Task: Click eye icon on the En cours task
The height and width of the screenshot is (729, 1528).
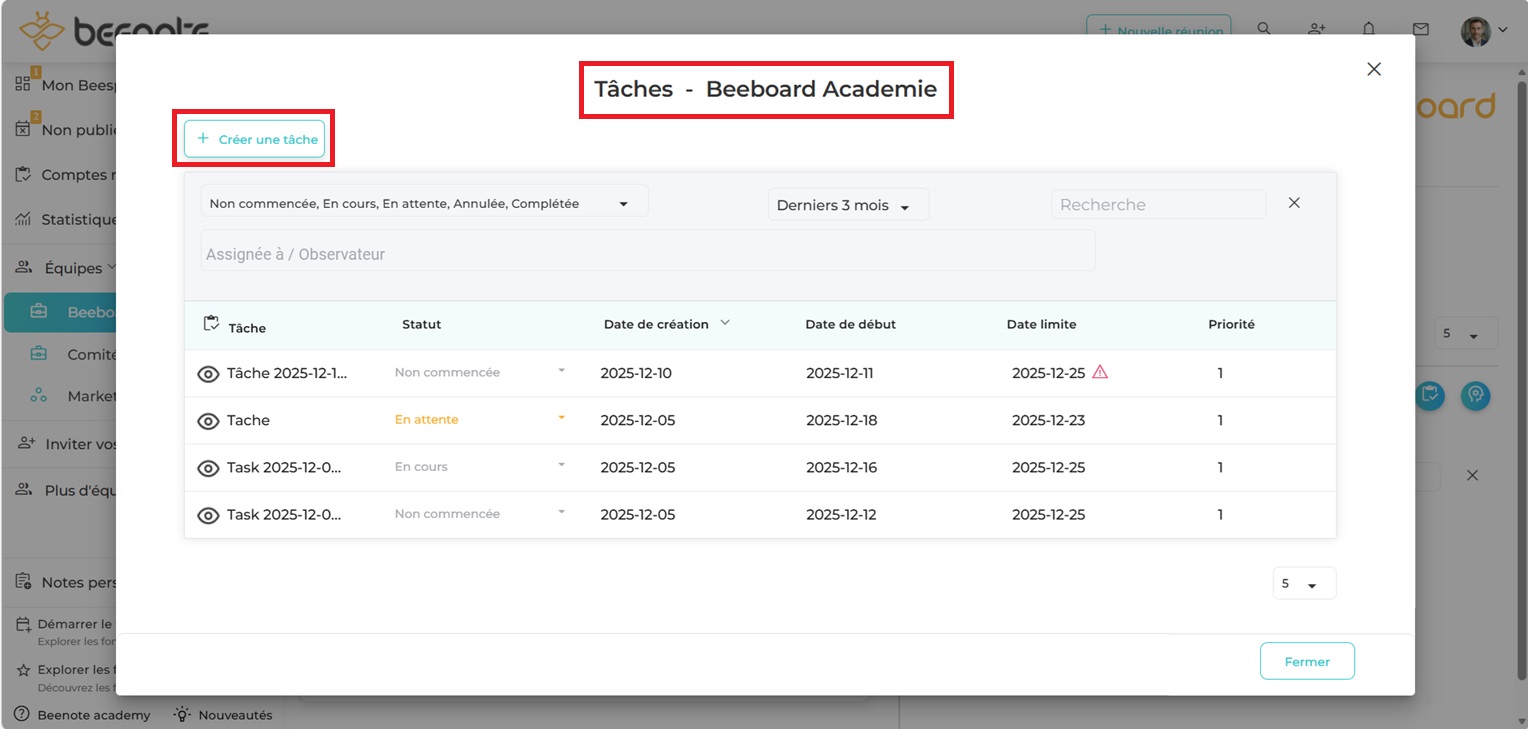Action: click(208, 468)
